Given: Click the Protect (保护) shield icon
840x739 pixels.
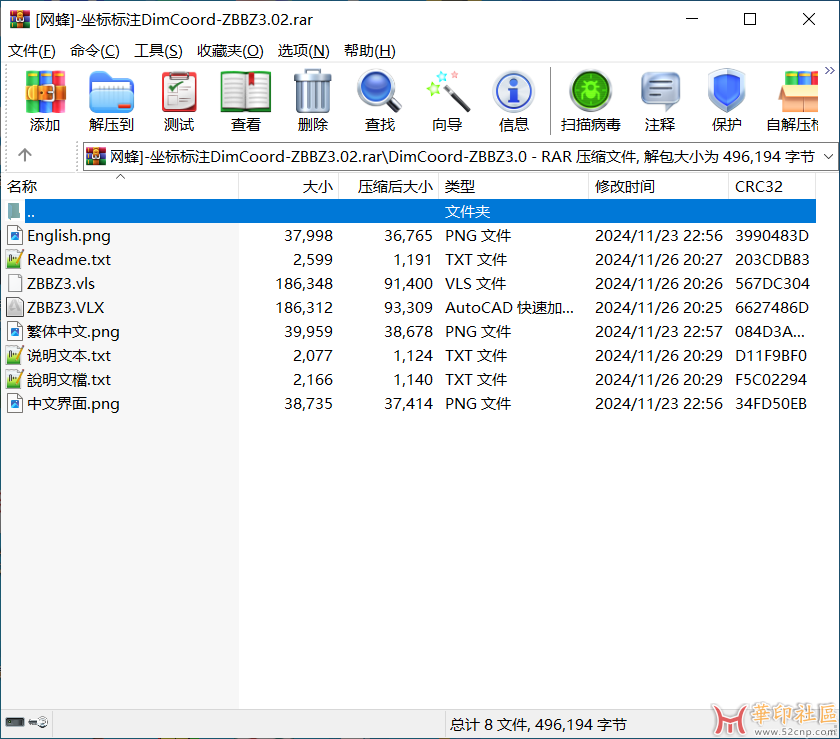Looking at the screenshot, I should coord(726,91).
